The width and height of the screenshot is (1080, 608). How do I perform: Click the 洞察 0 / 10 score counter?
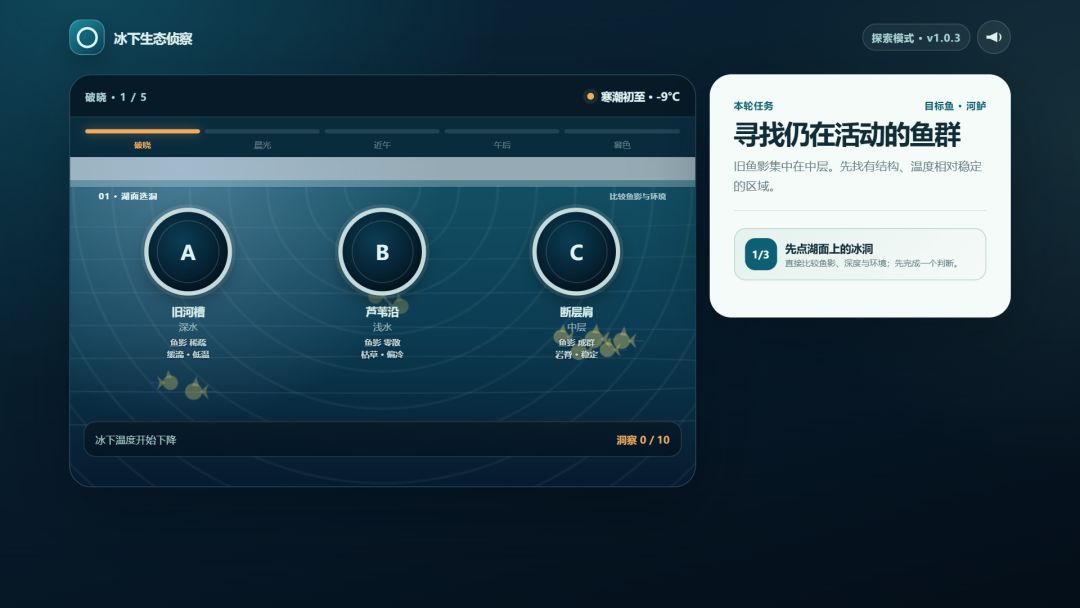(x=643, y=440)
